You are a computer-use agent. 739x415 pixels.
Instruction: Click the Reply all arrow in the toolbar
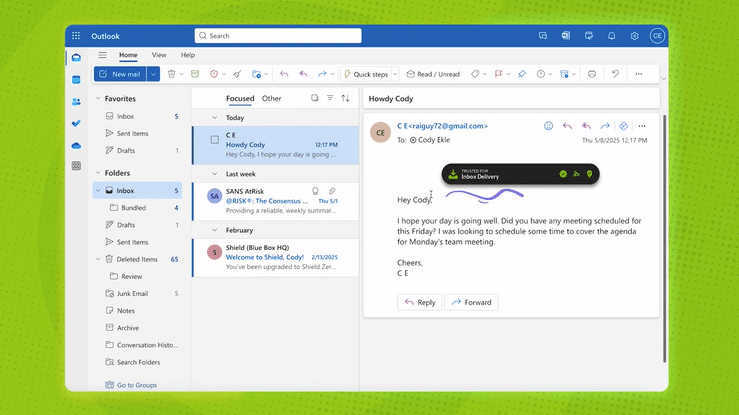[x=303, y=74]
